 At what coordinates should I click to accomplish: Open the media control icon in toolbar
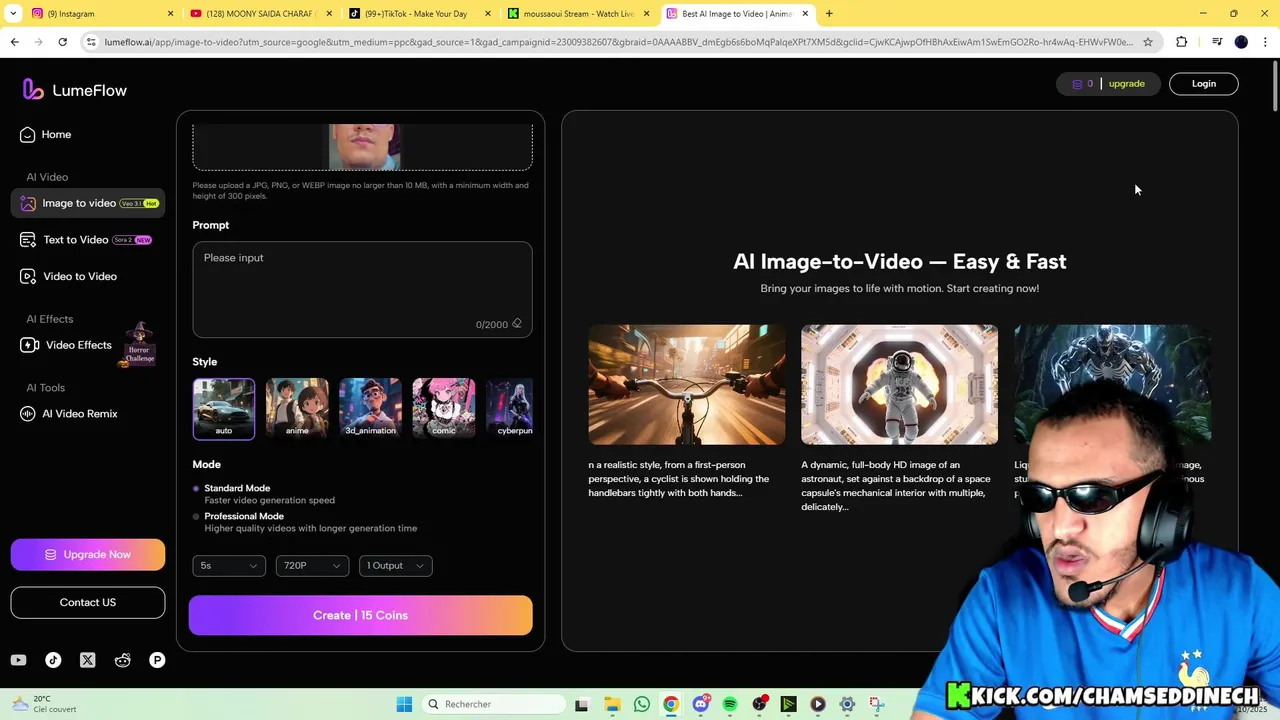(x=1217, y=42)
